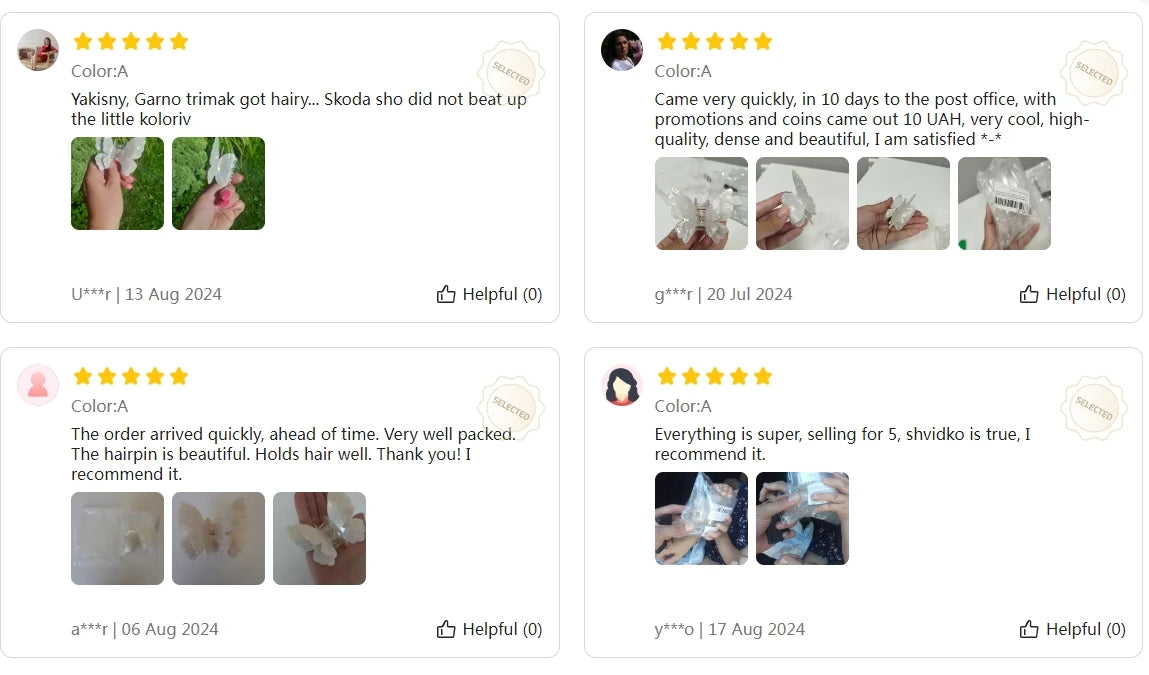View first photo in y***o's review
1149x675 pixels.
pyautogui.click(x=701, y=518)
